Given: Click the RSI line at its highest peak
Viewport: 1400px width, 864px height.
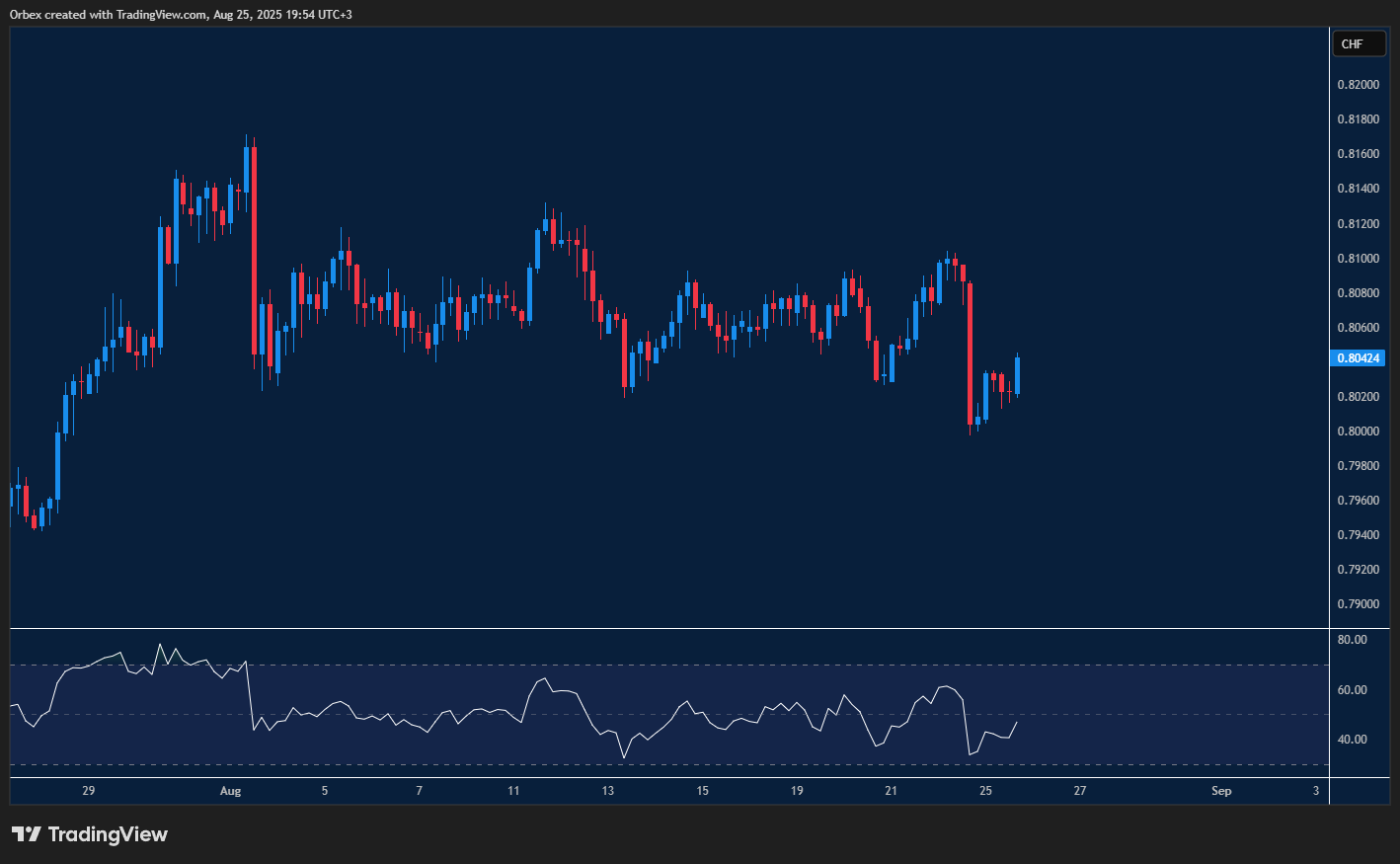Looking at the screenshot, I should click(x=160, y=643).
